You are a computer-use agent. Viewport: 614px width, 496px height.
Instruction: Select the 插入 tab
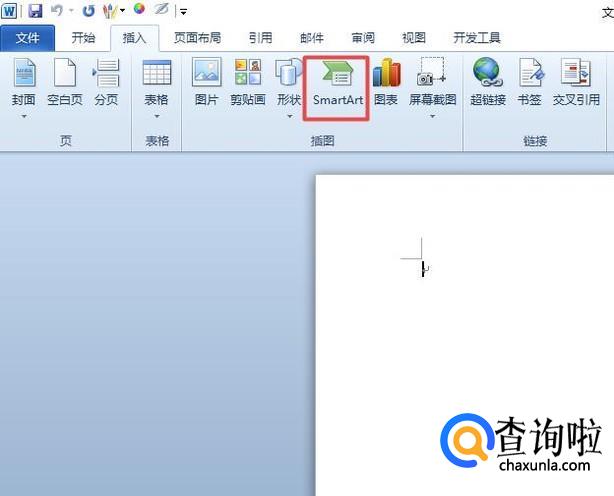point(134,38)
